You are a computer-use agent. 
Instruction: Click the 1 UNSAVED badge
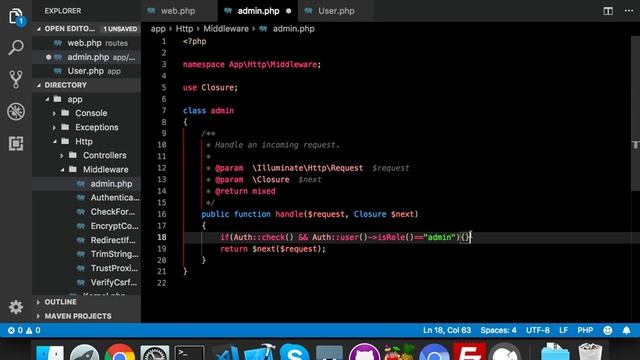pyautogui.click(x=120, y=29)
